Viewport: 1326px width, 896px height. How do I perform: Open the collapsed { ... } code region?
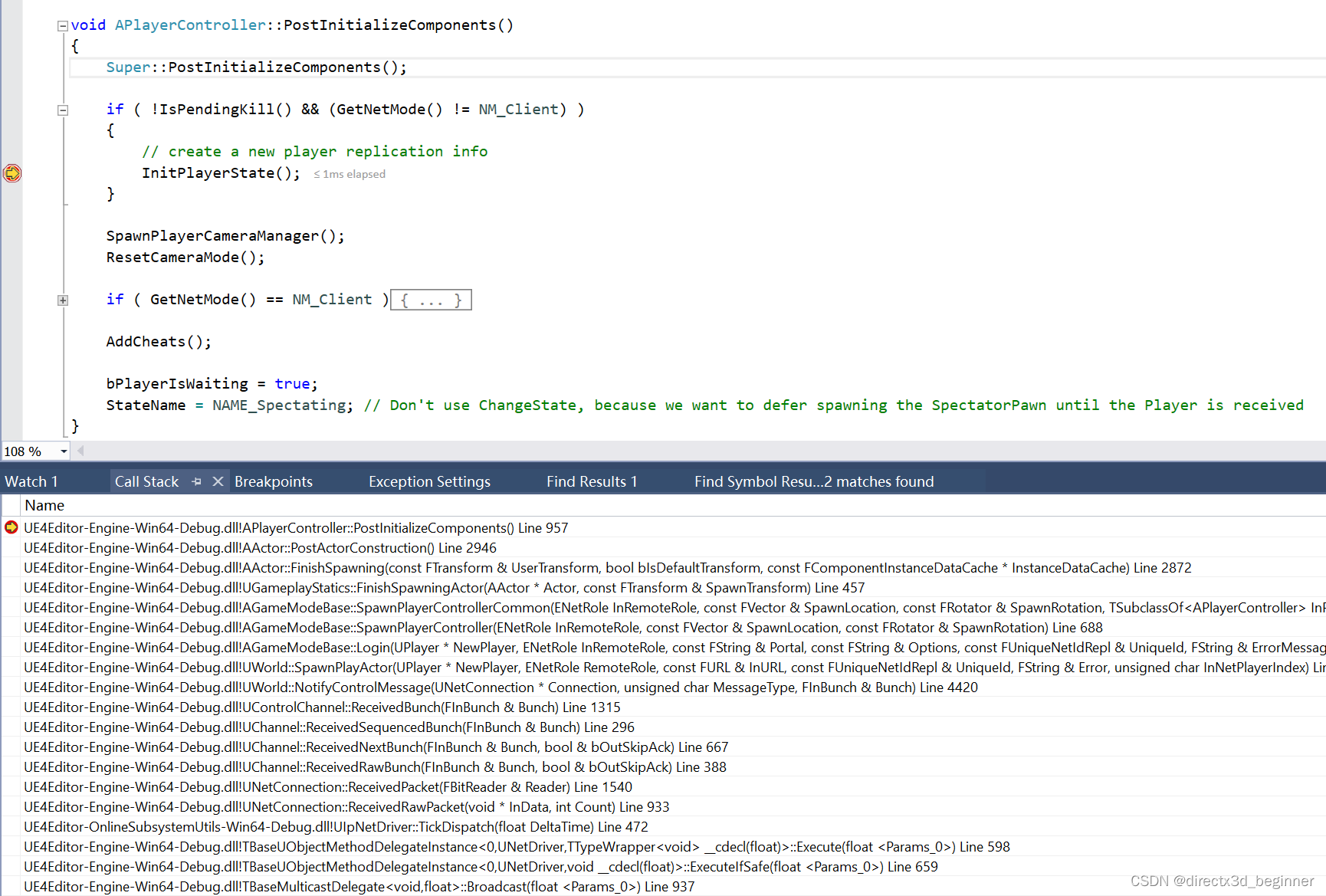coord(431,300)
